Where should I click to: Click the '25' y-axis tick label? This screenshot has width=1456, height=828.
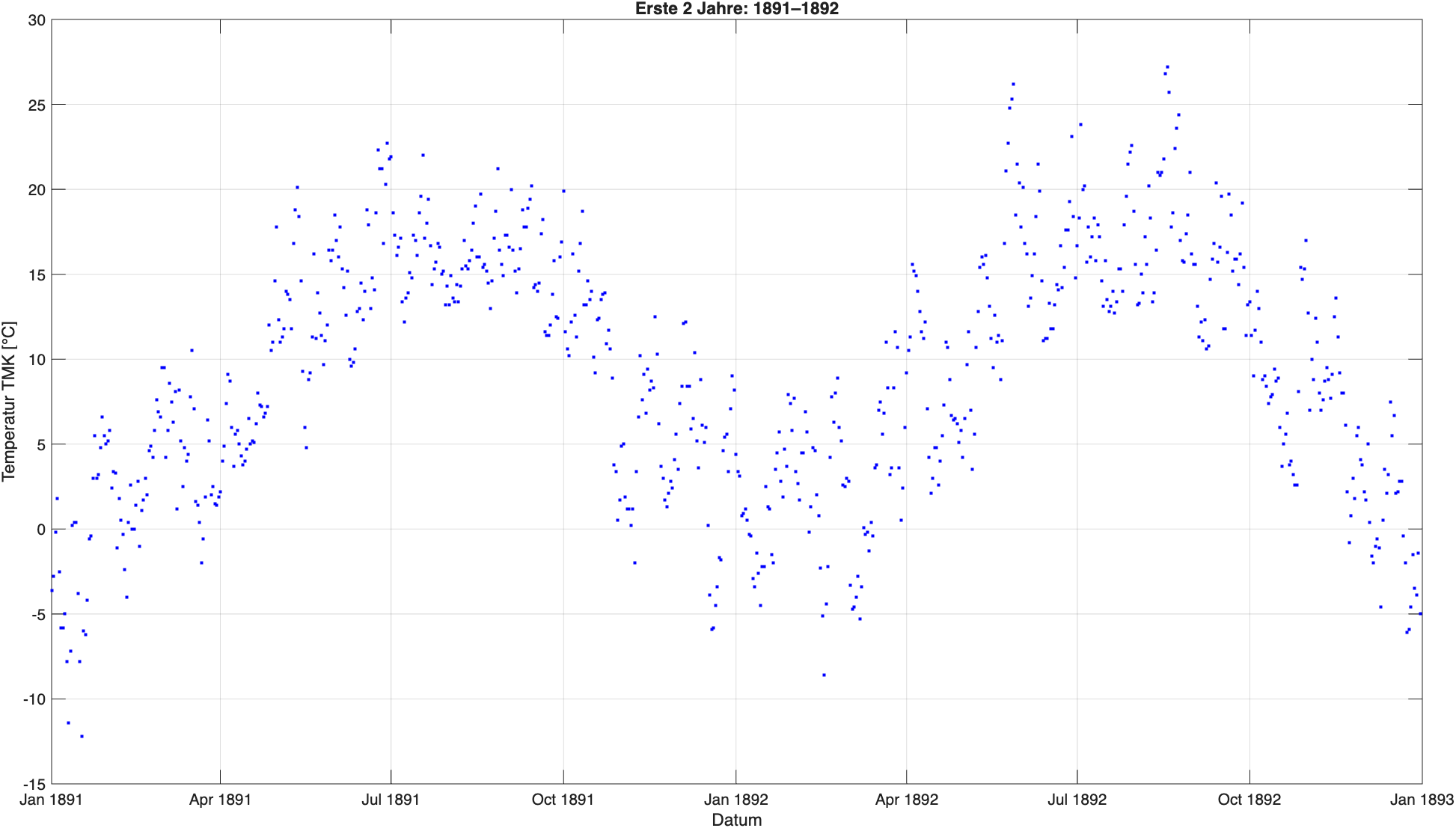coord(37,105)
